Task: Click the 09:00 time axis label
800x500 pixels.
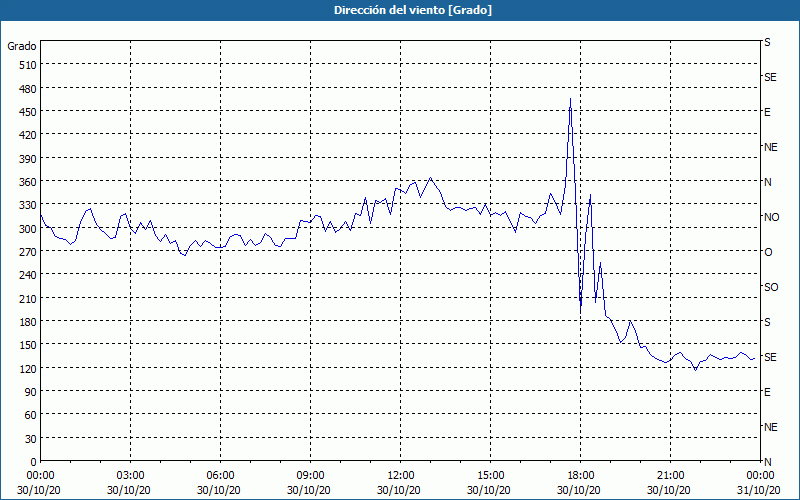Action: [x=310, y=476]
